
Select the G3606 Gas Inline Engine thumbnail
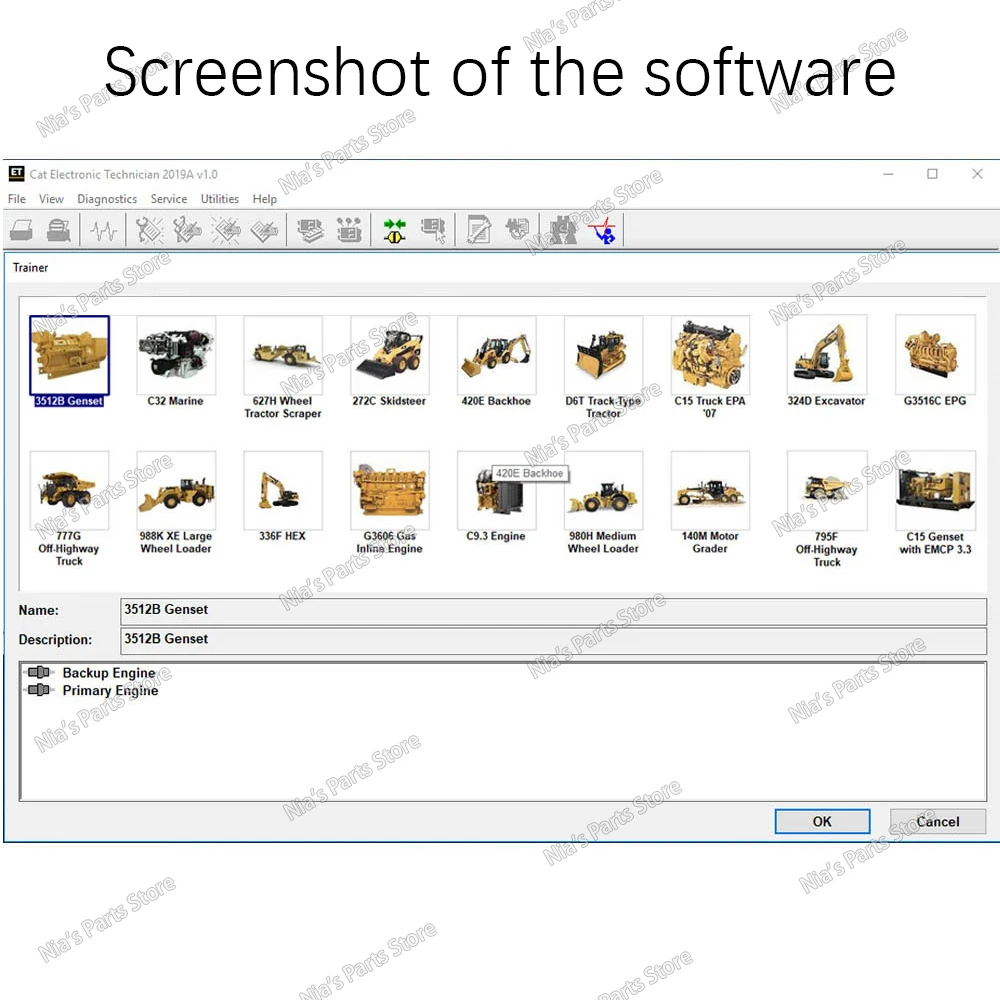click(x=390, y=490)
